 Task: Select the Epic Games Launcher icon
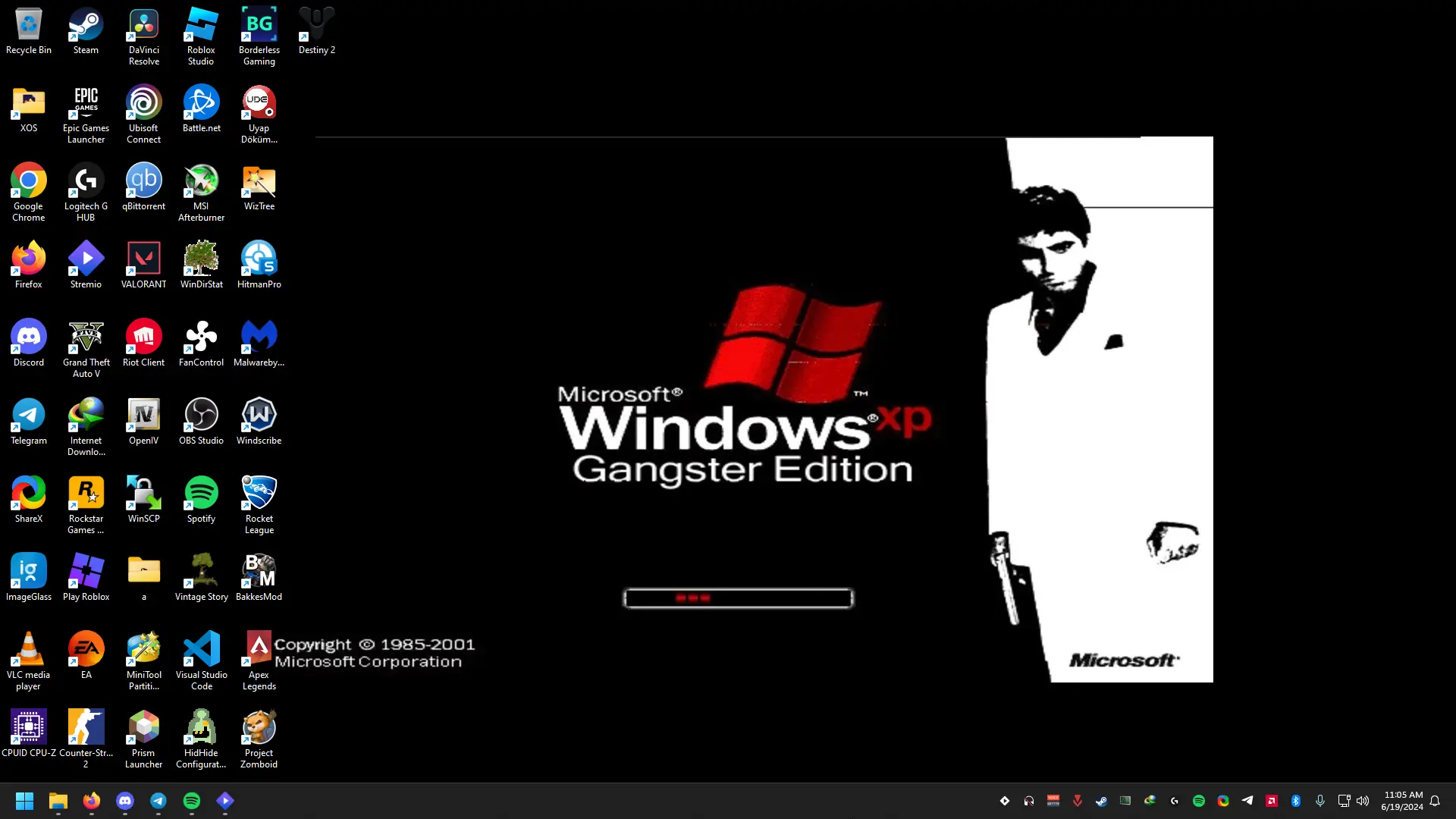tap(86, 115)
